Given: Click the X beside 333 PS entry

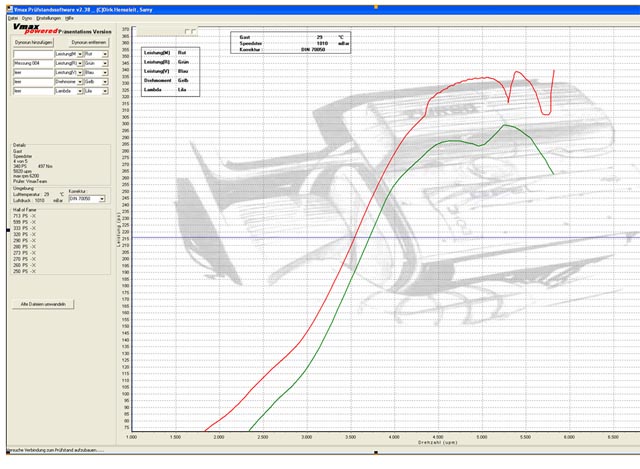Looking at the screenshot, I should click(x=33, y=229).
